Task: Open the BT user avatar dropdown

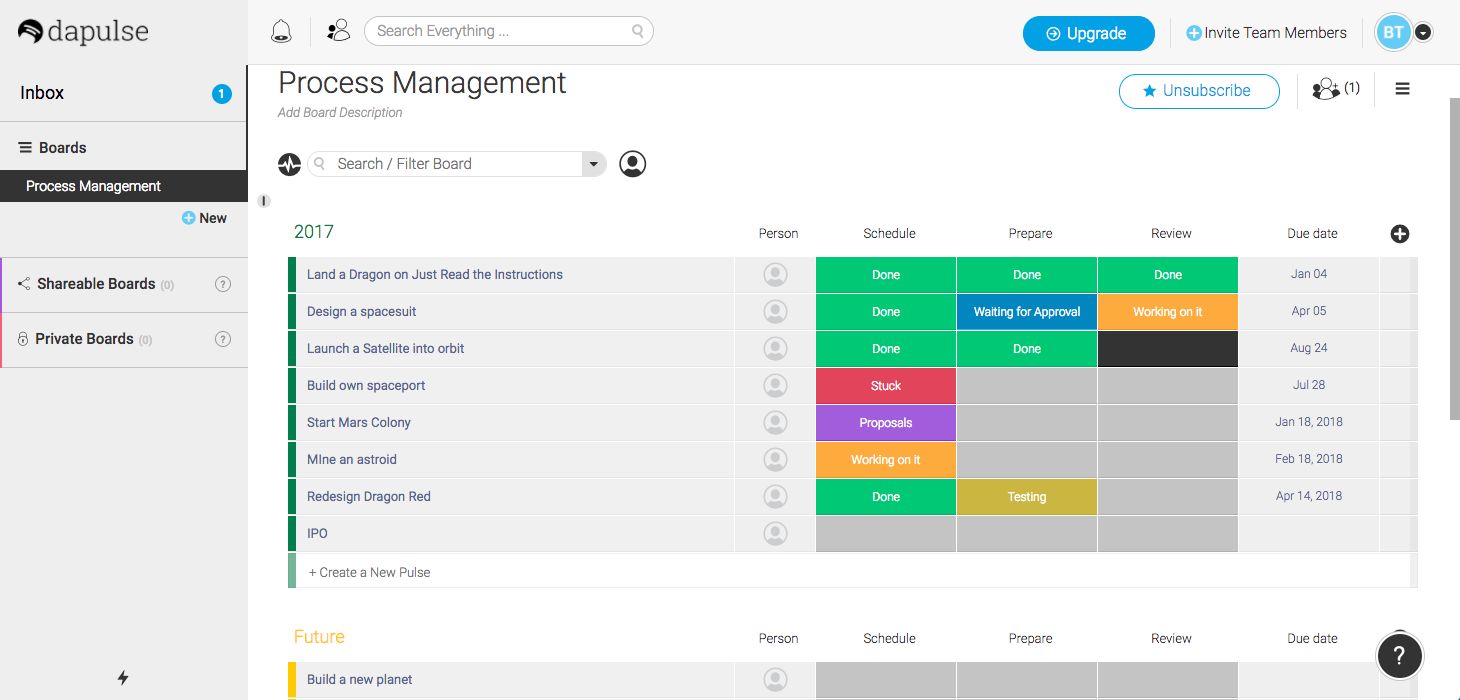Action: click(1423, 33)
